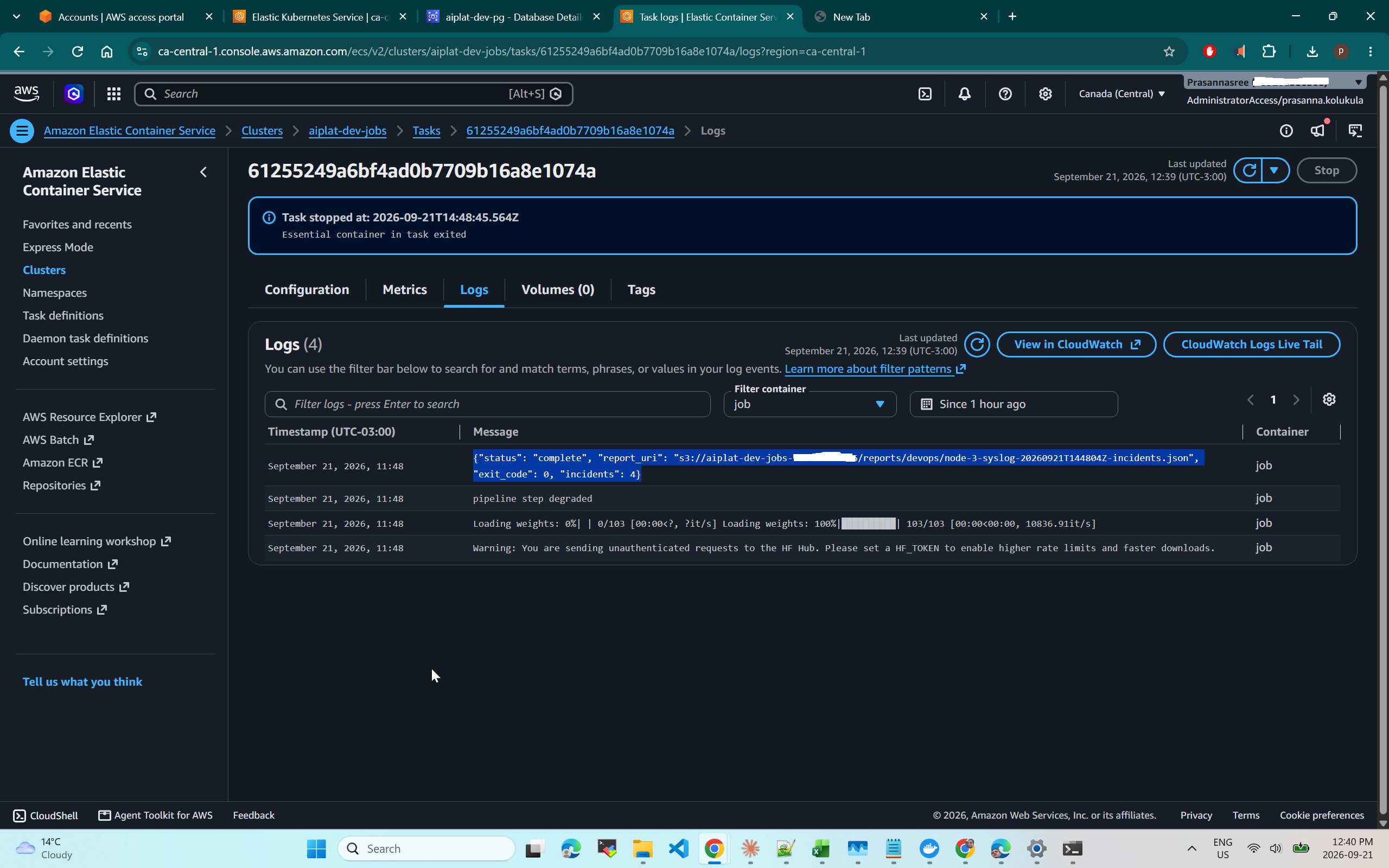
Task: Open the account menu for Prasannasree
Action: pos(1274,82)
